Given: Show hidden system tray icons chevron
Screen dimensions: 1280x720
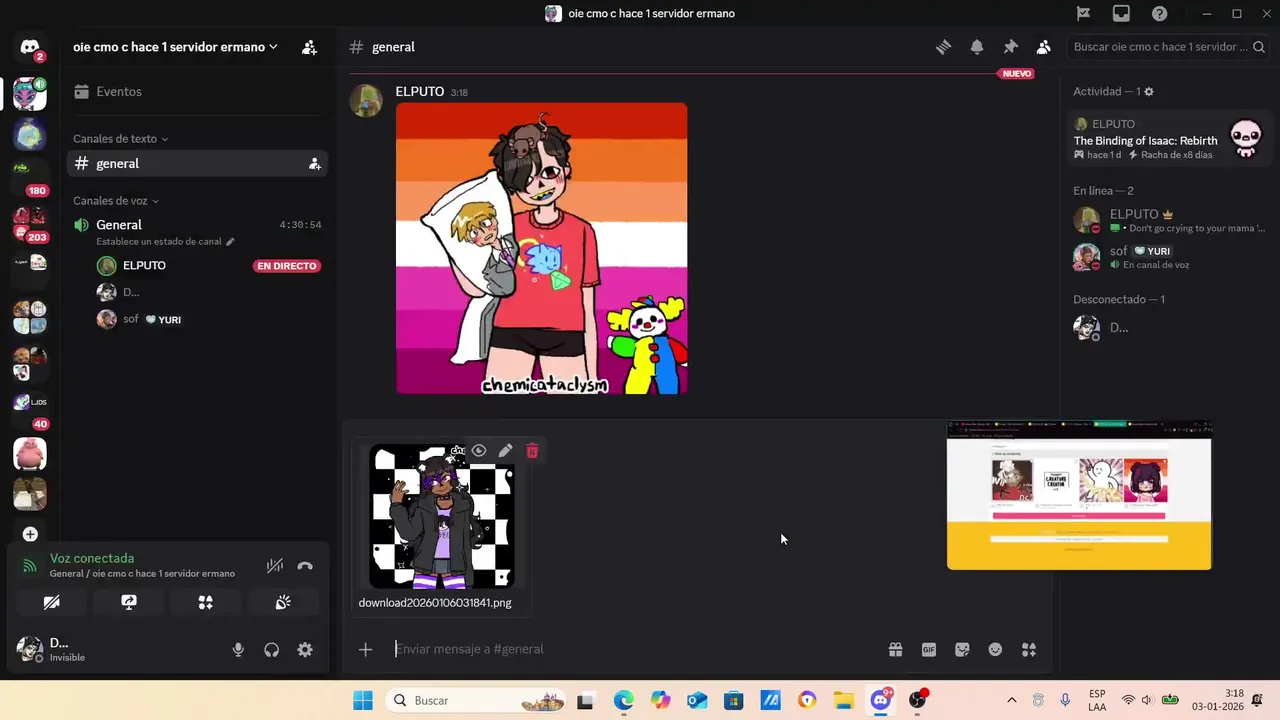Looking at the screenshot, I should coord(1011,701).
